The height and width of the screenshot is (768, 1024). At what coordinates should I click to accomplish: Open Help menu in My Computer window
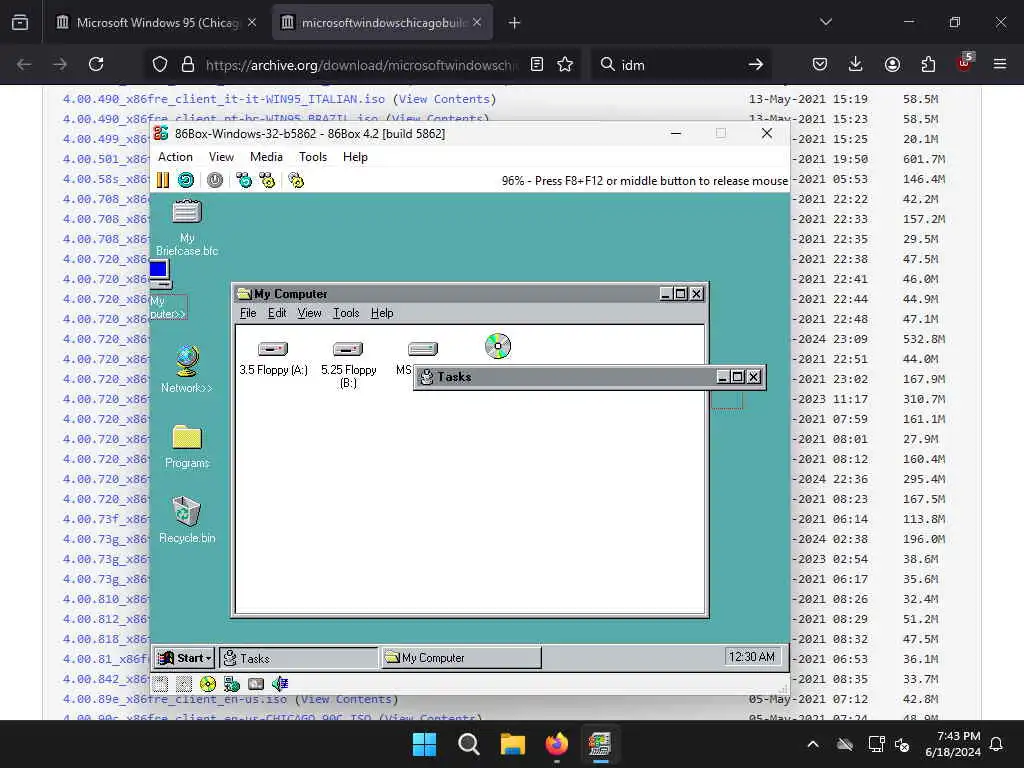click(x=382, y=313)
